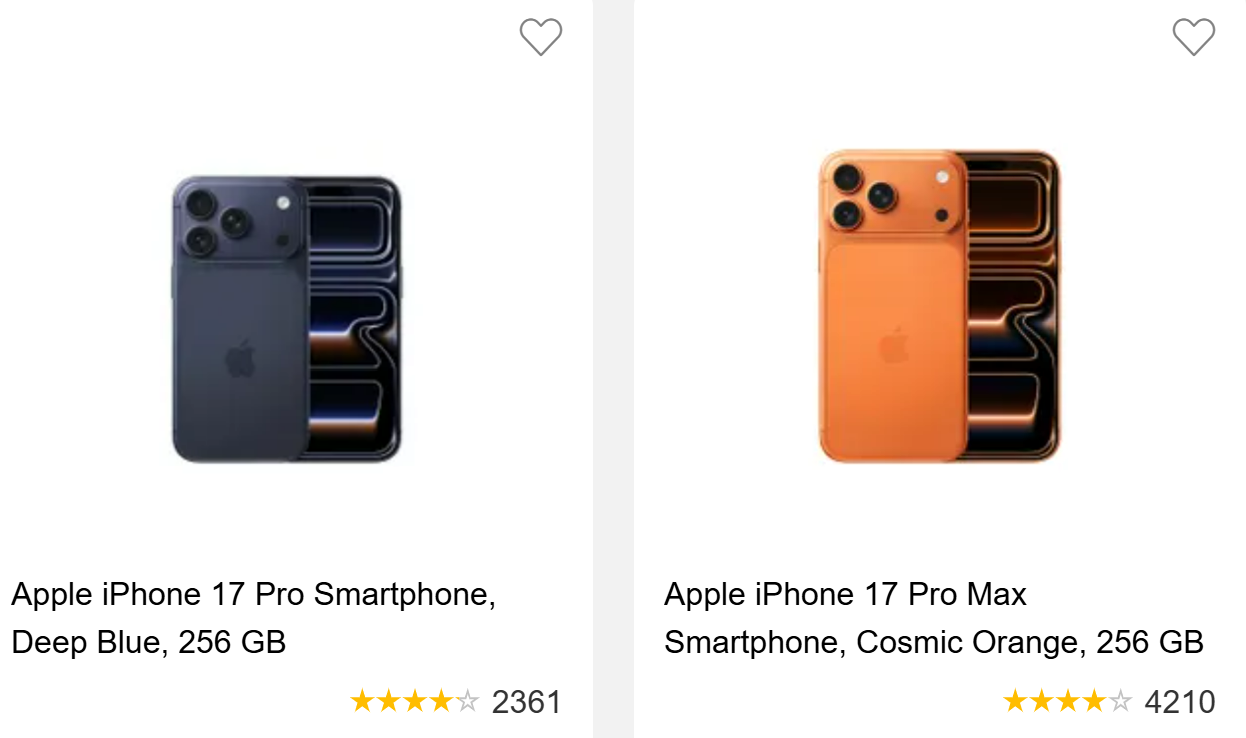
Task: Click the Apple logo on the orange phone
Action: [x=892, y=346]
